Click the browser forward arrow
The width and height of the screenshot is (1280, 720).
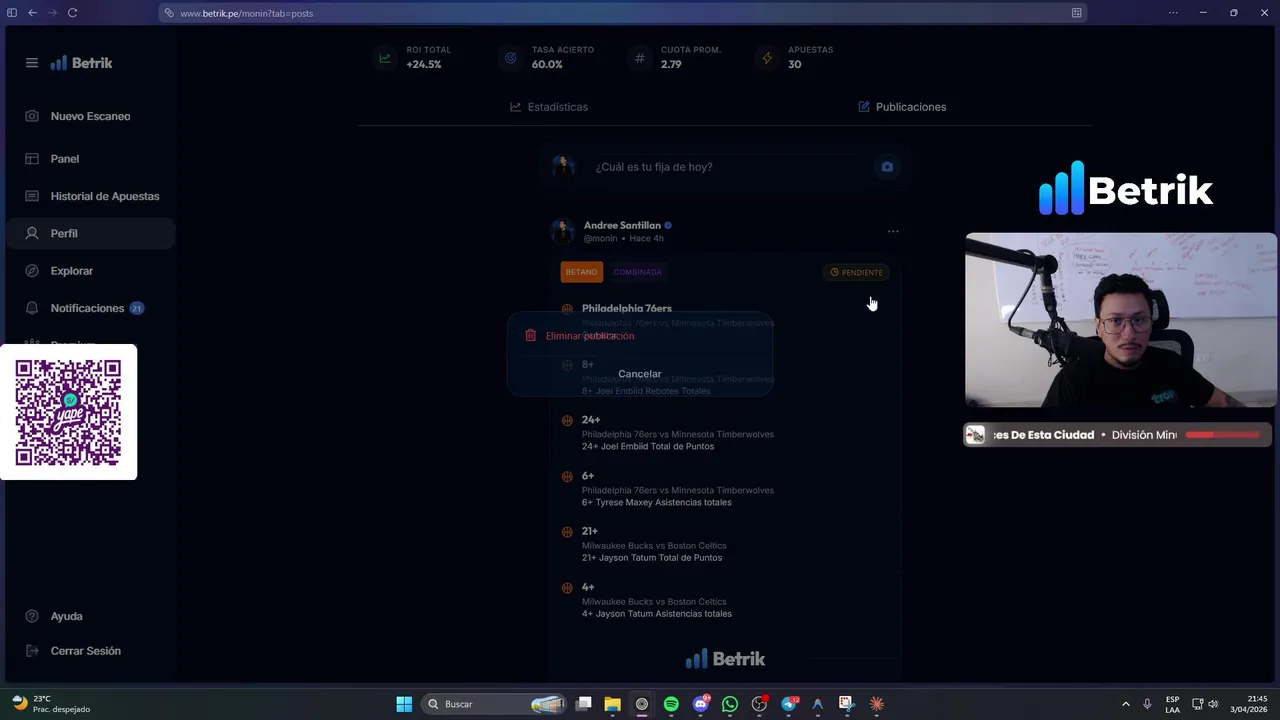[52, 13]
